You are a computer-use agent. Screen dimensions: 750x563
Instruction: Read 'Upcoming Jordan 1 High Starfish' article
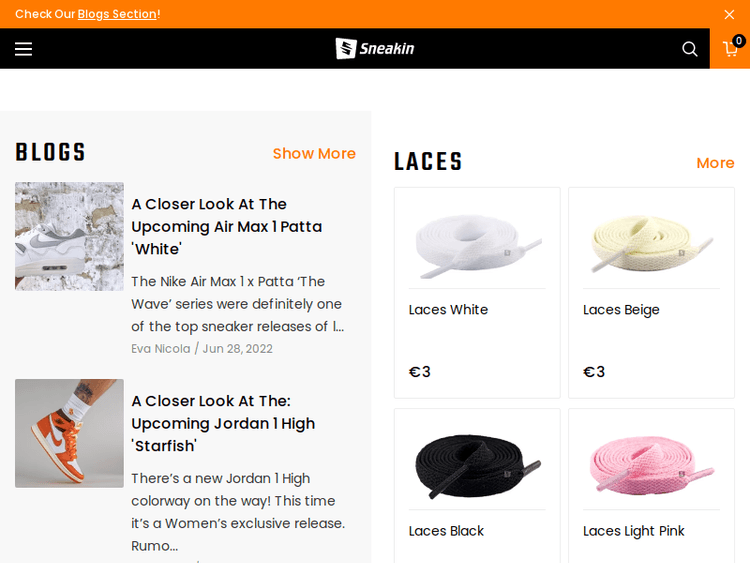coord(223,423)
